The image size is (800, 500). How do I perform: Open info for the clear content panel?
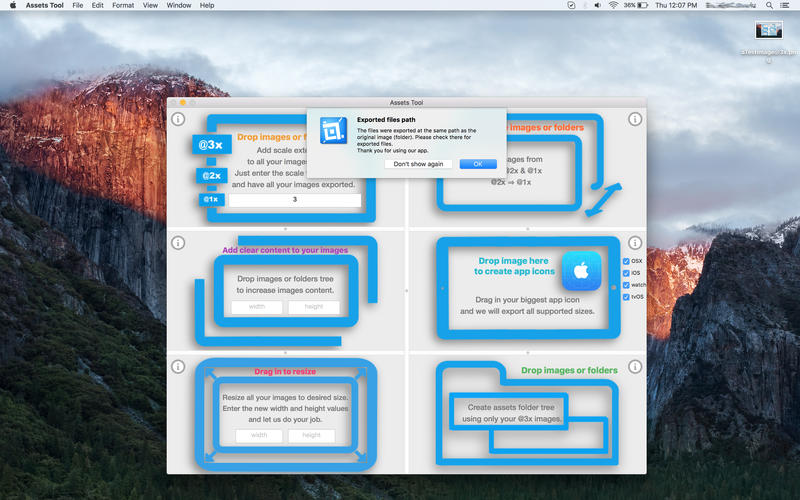tap(178, 243)
